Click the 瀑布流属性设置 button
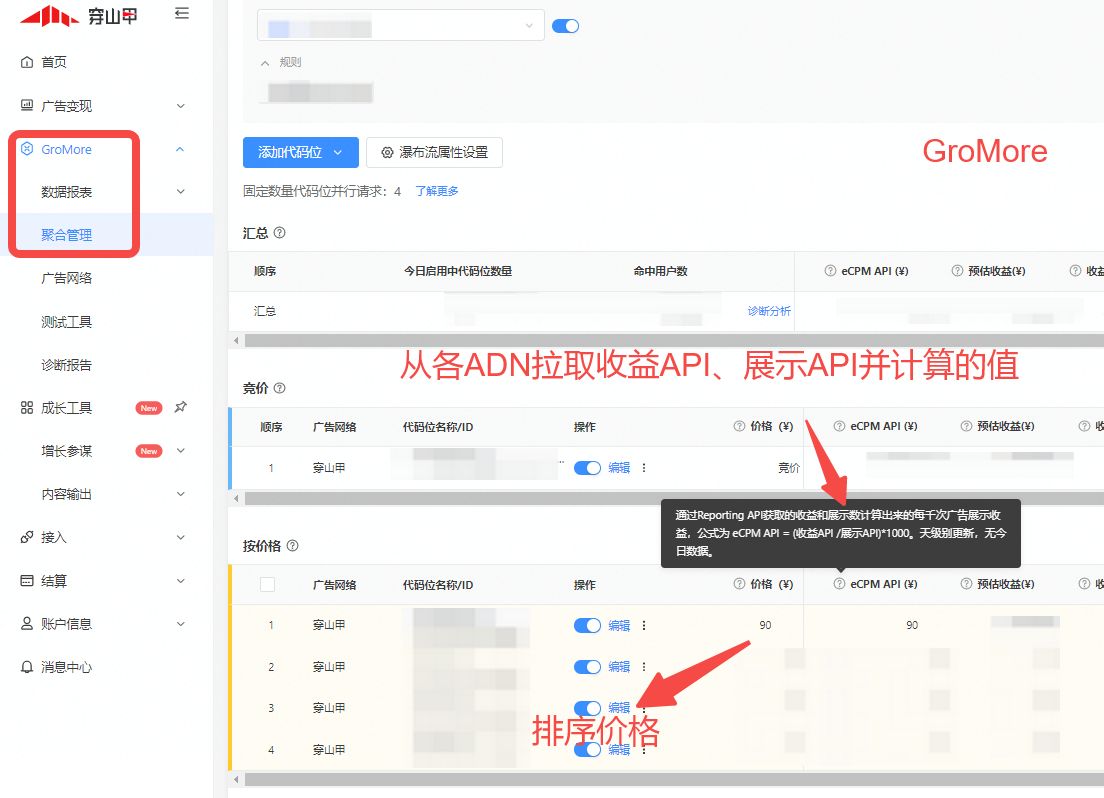The width and height of the screenshot is (1104, 798). (434, 152)
